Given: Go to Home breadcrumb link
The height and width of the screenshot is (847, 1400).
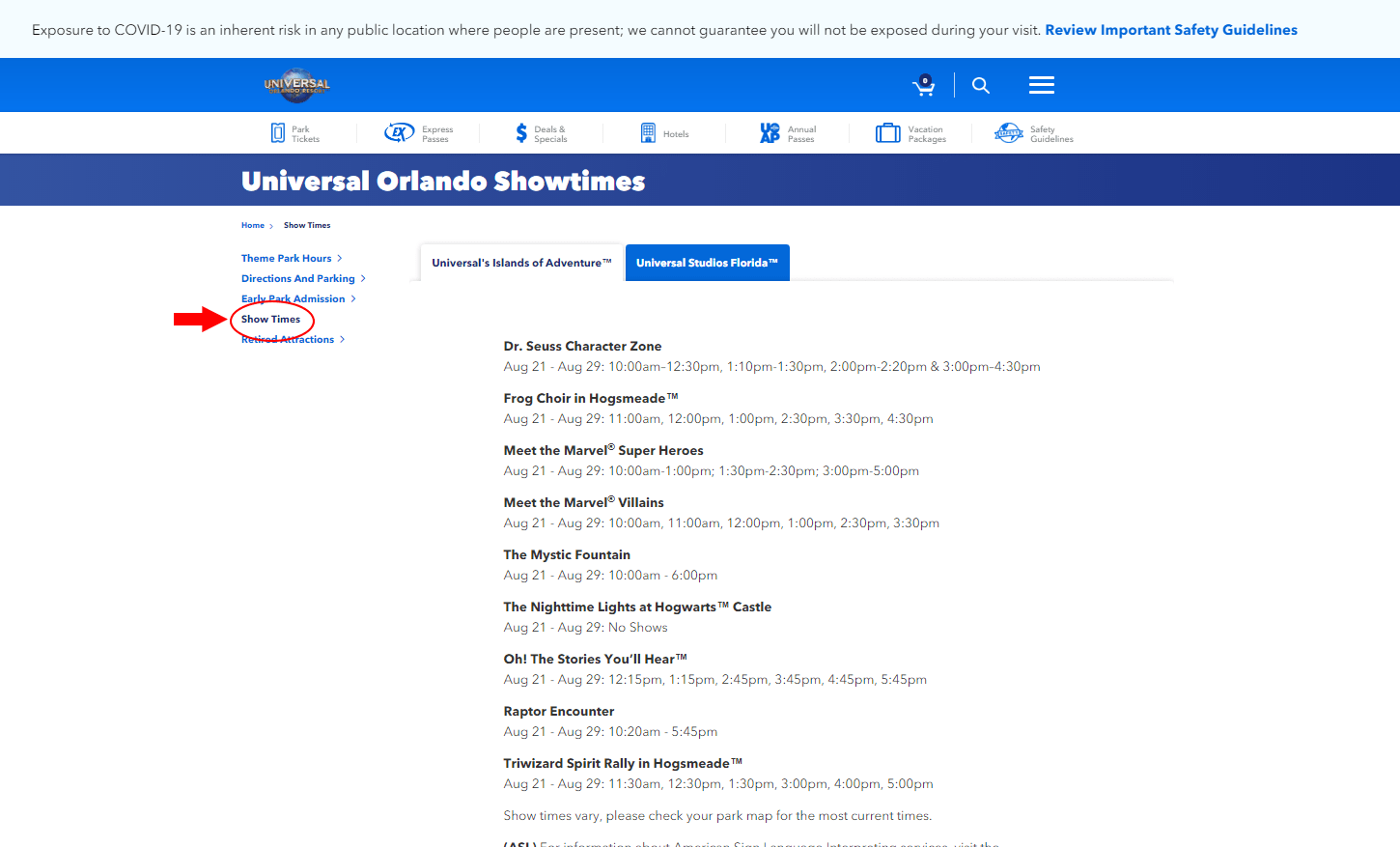Looking at the screenshot, I should click(253, 225).
